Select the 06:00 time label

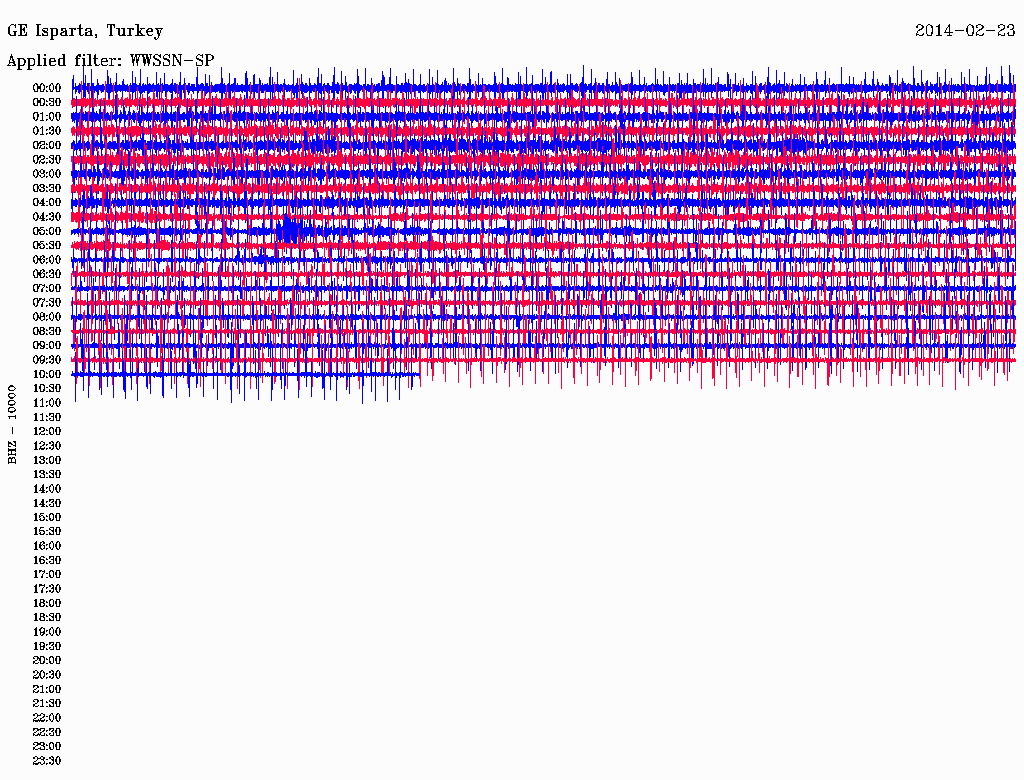(47, 260)
